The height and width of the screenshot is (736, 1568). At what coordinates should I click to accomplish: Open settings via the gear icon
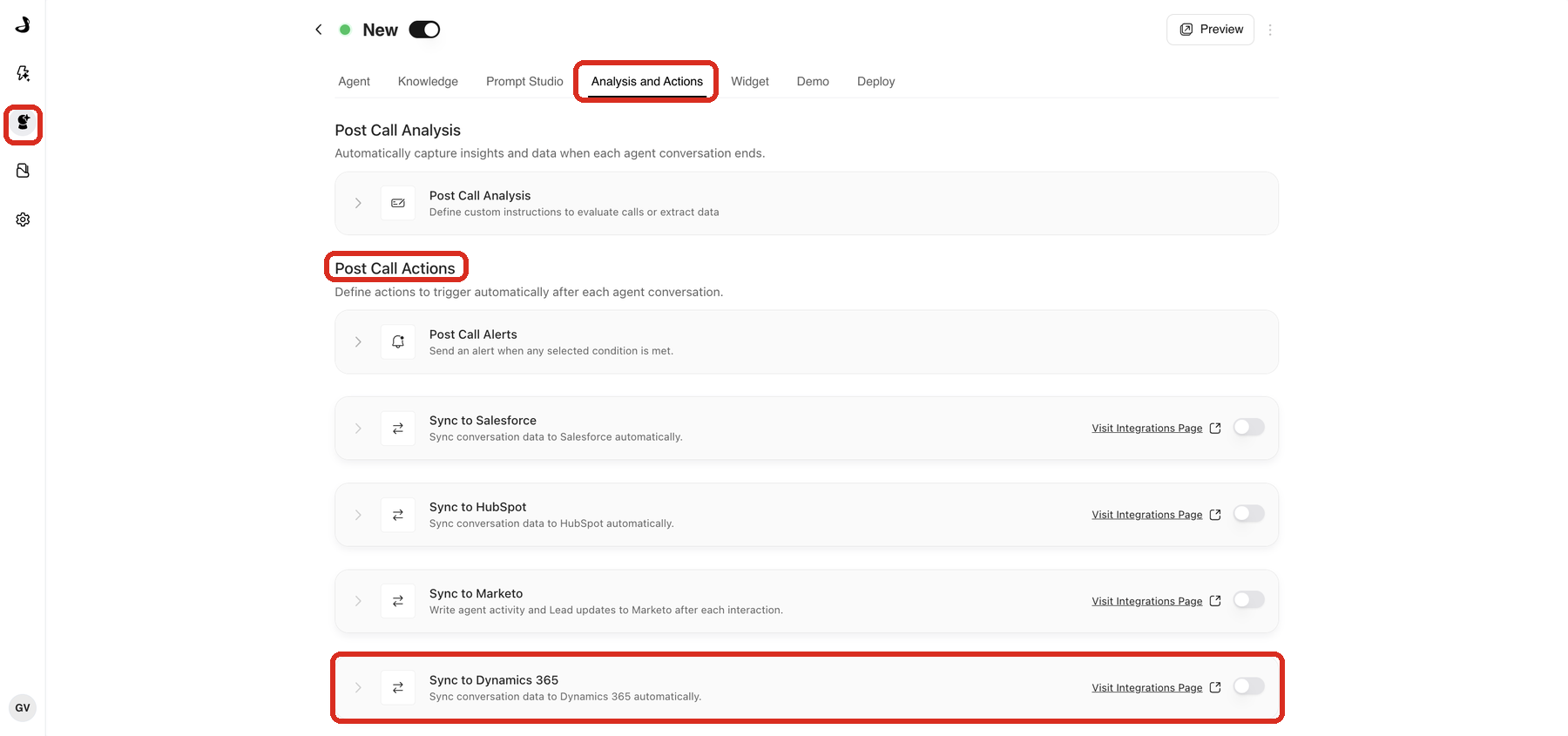pyautogui.click(x=23, y=219)
